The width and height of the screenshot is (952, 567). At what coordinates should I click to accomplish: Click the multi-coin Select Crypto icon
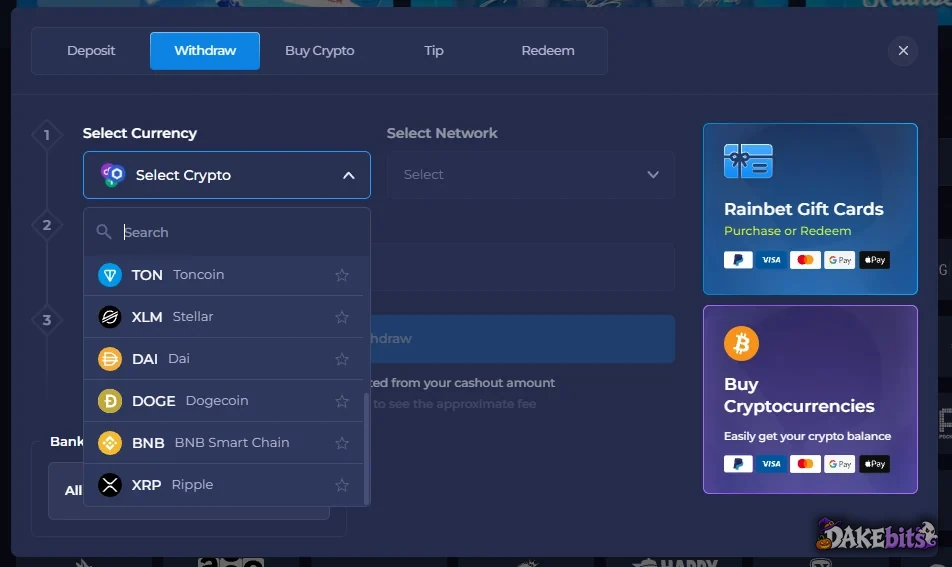point(113,175)
